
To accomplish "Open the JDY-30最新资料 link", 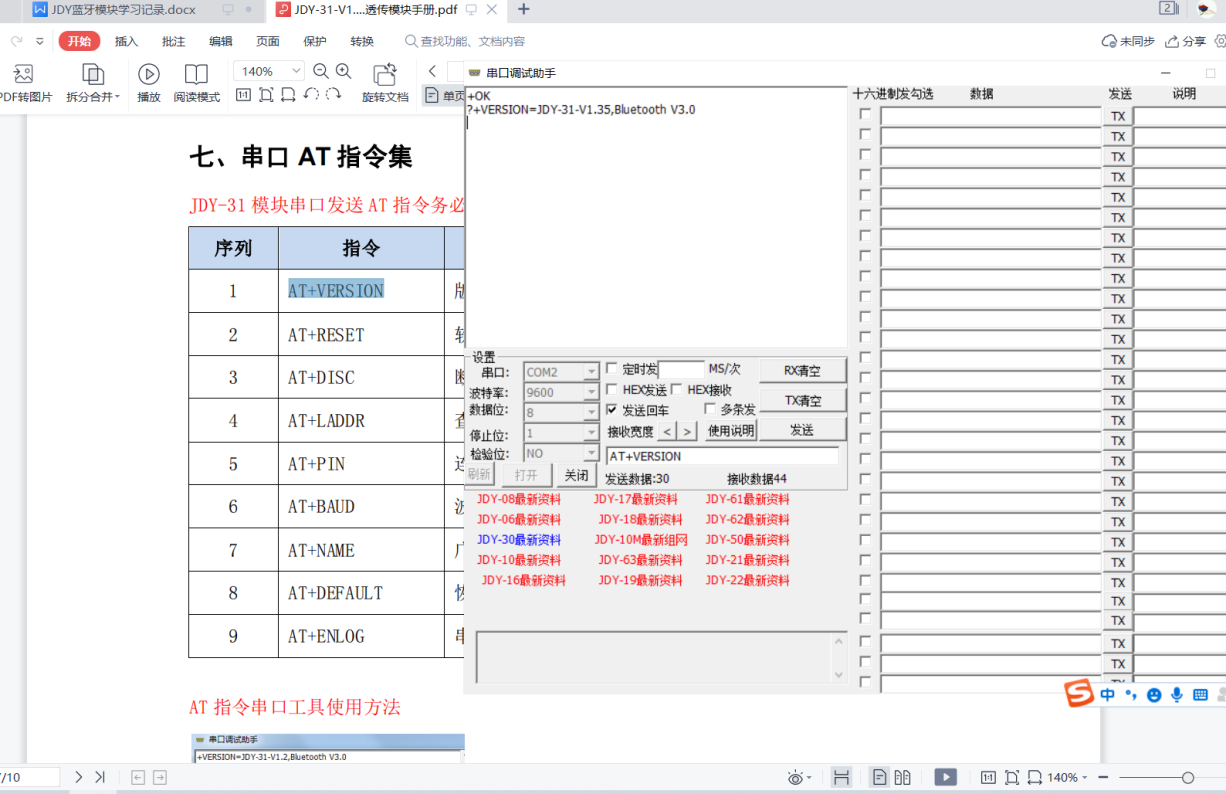I will click(x=519, y=539).
